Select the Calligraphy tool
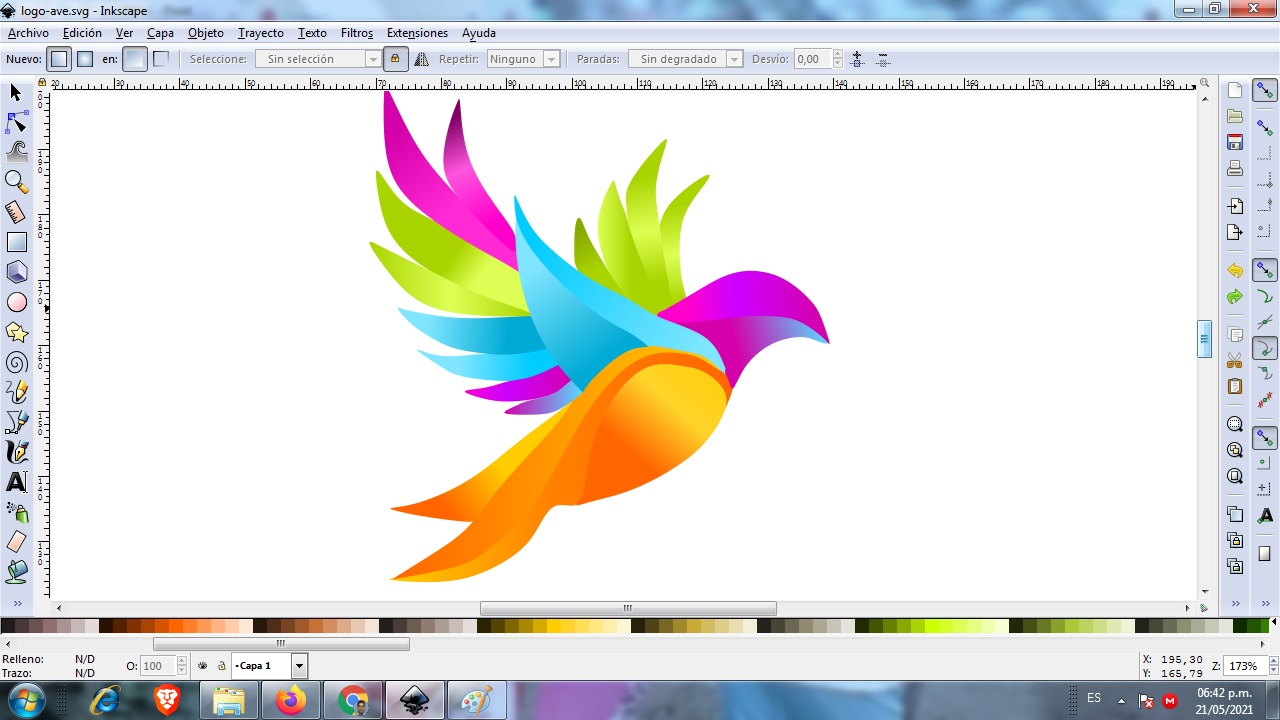The image size is (1280, 720). click(x=17, y=452)
